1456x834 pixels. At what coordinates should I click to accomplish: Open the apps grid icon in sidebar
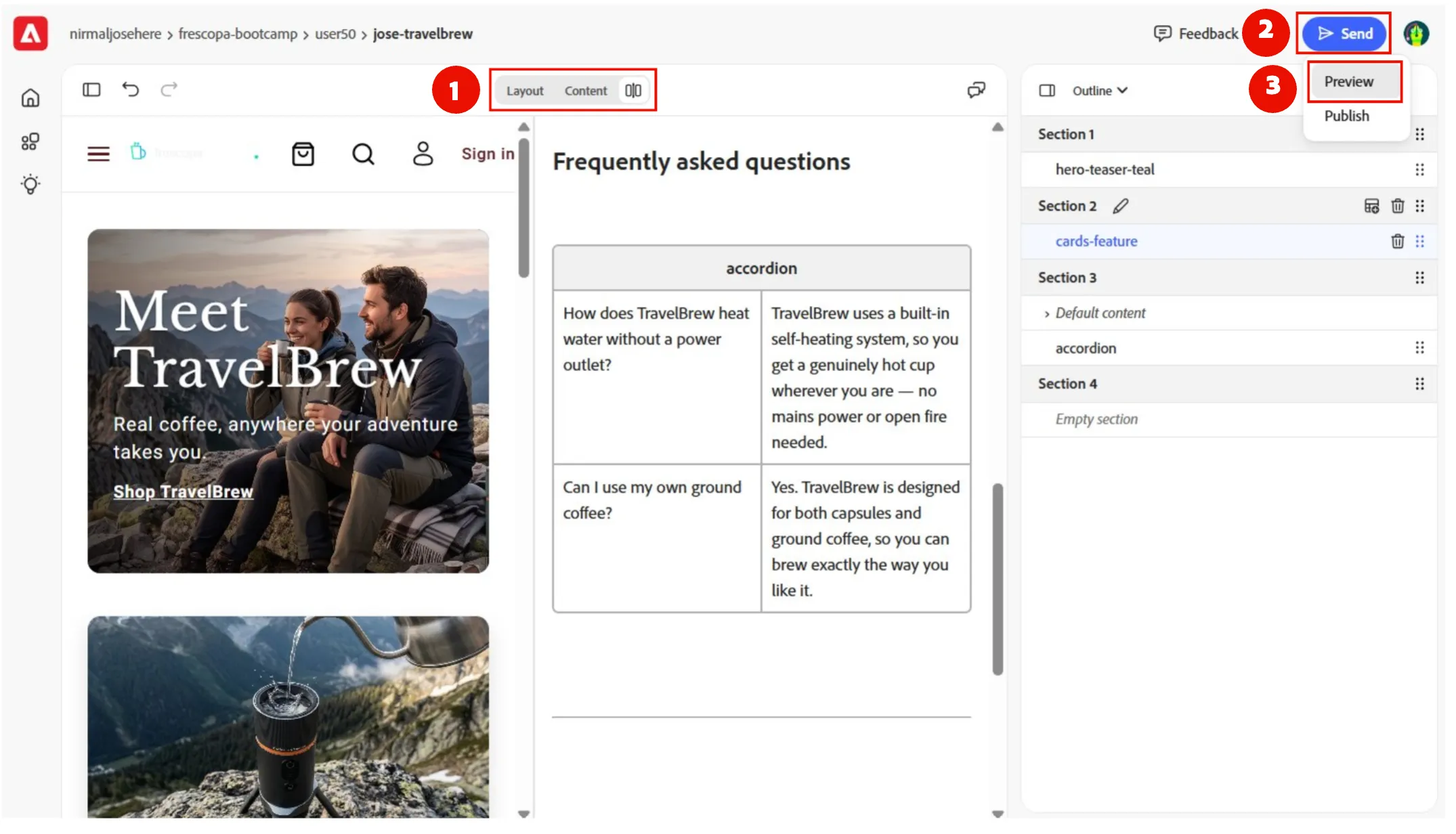point(30,141)
